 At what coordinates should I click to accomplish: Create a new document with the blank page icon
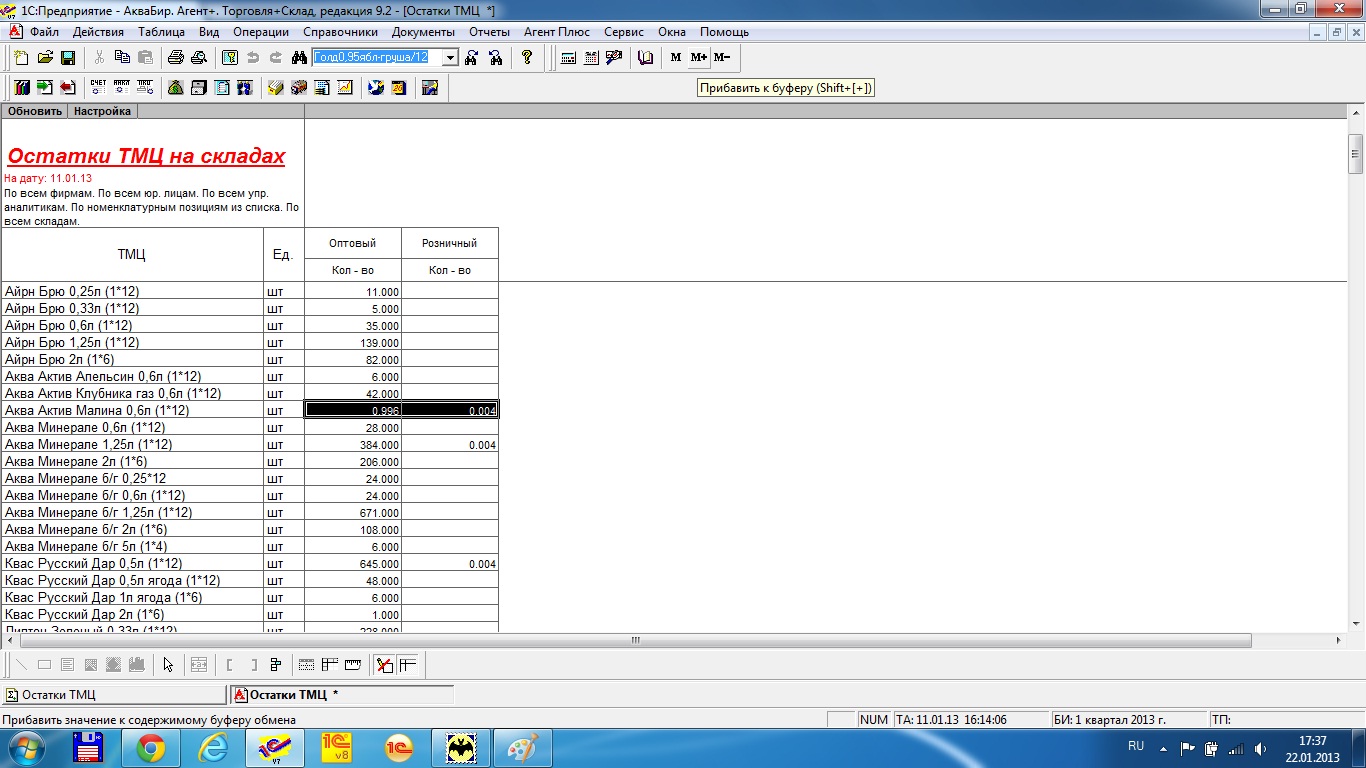21,58
